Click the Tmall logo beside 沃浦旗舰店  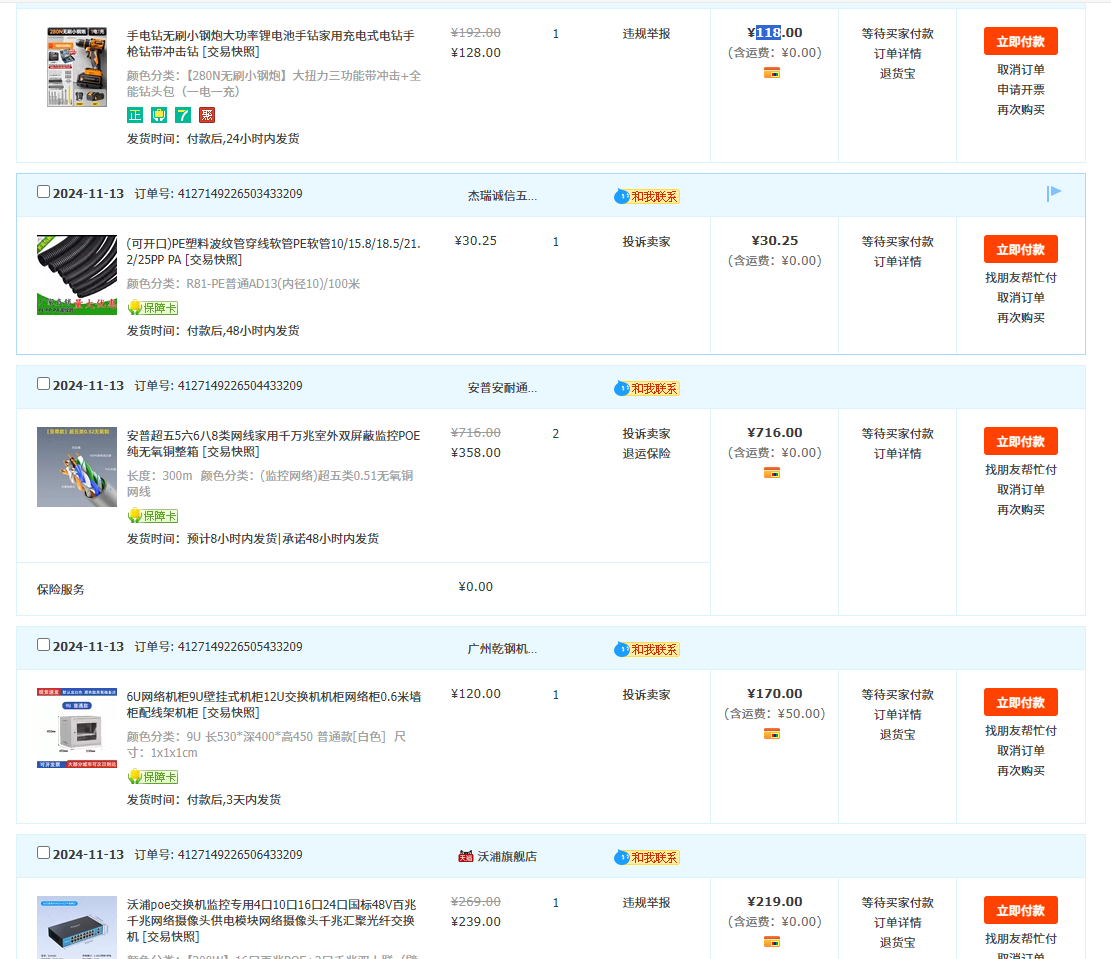coord(466,856)
